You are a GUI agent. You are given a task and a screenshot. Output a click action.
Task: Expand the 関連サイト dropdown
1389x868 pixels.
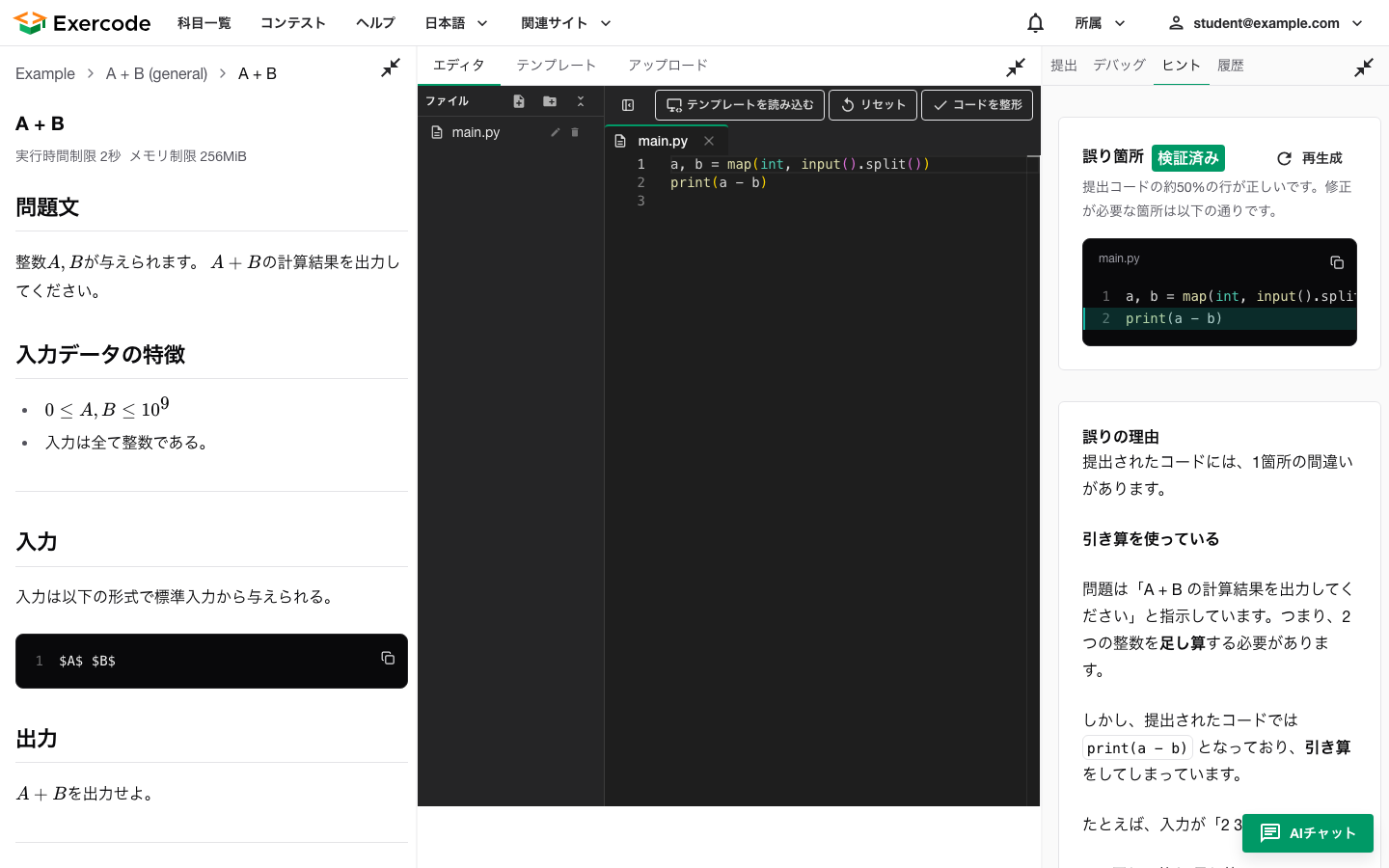pos(566,23)
